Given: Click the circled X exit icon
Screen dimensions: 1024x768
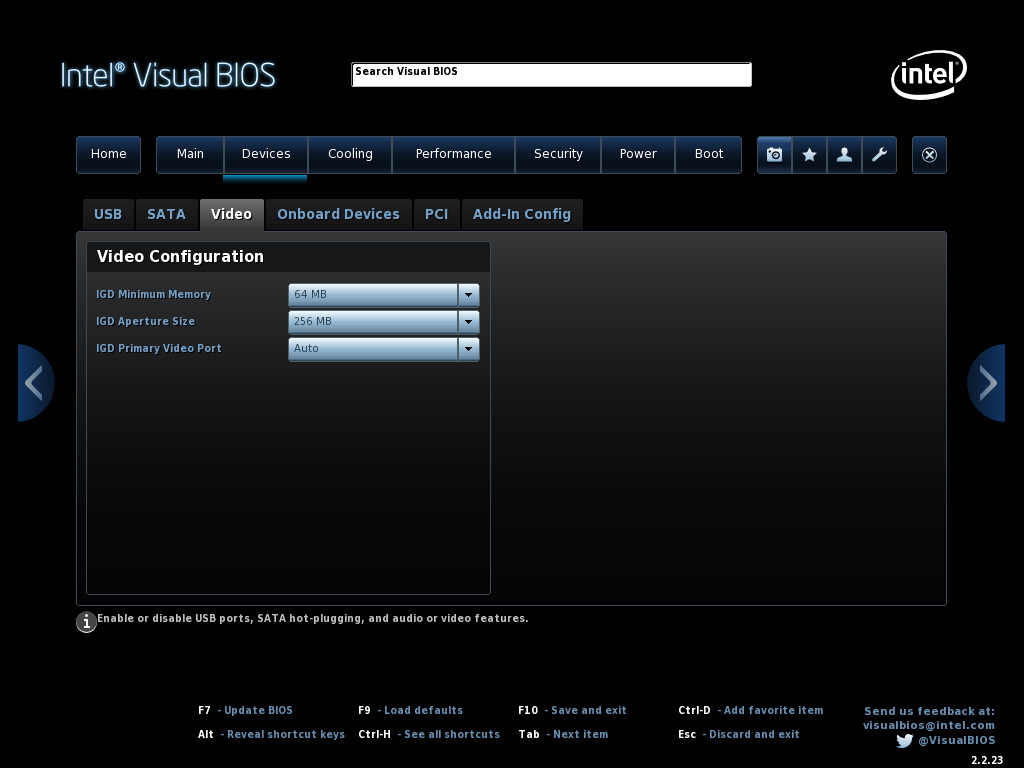Looking at the screenshot, I should (929, 155).
